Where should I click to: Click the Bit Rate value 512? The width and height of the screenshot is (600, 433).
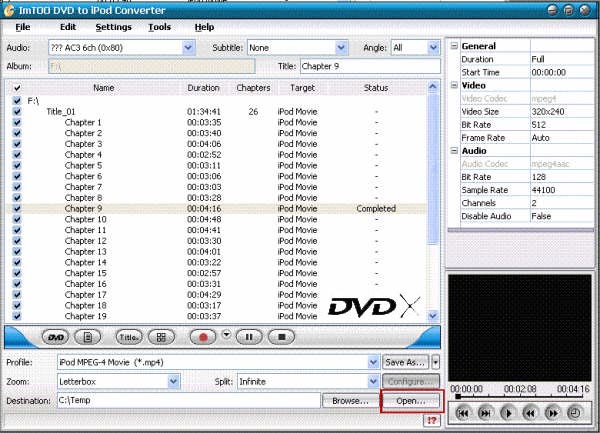pos(538,125)
